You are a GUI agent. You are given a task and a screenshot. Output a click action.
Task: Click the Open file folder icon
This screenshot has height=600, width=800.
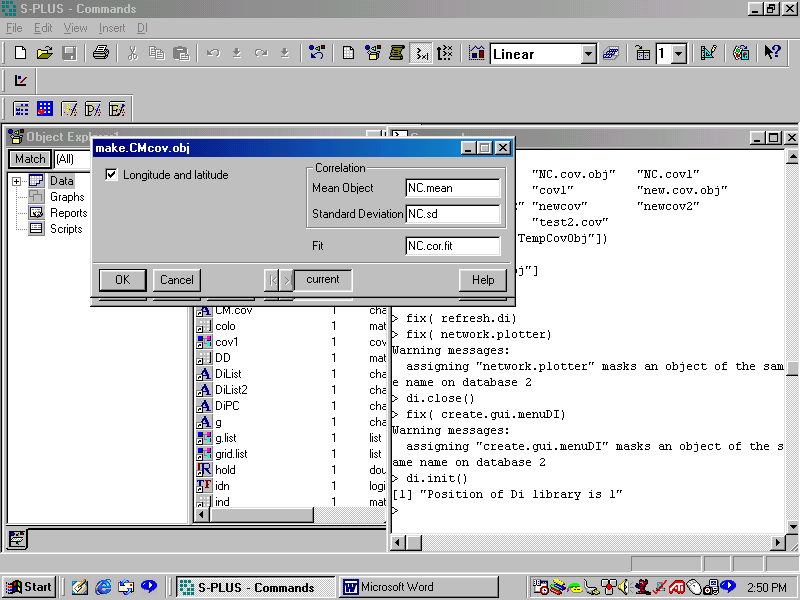pyautogui.click(x=45, y=53)
